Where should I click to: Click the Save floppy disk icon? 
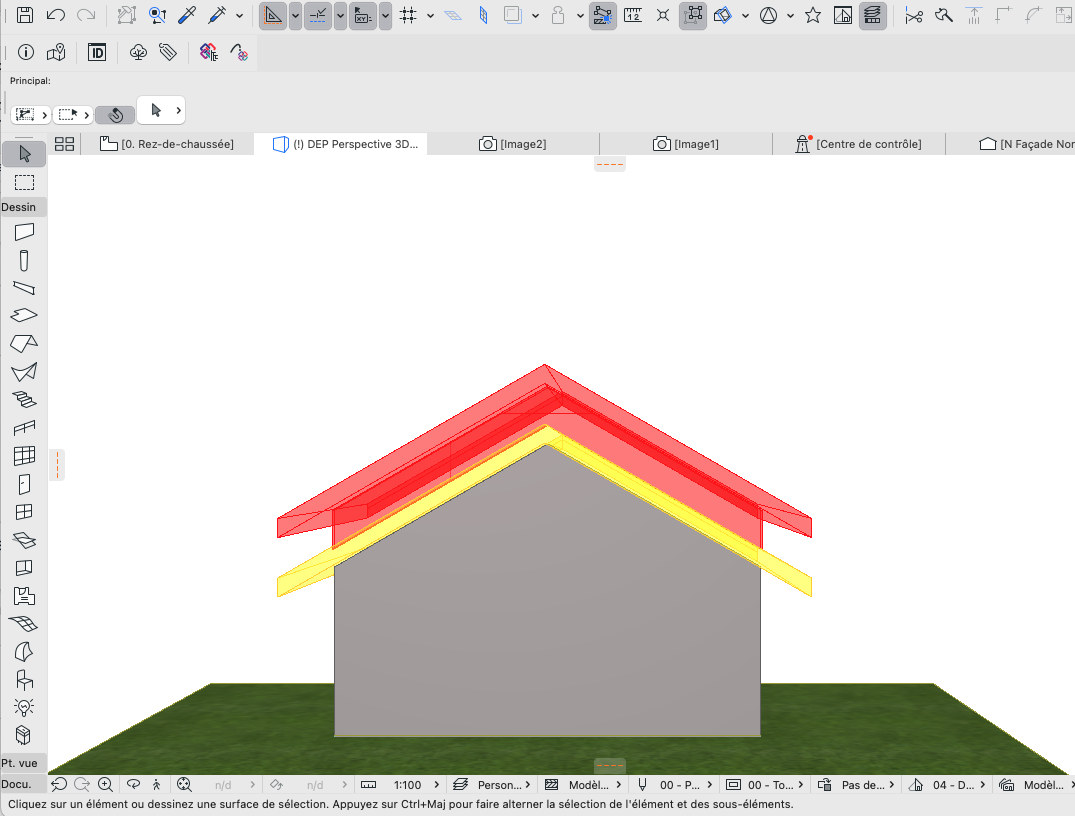[25, 15]
